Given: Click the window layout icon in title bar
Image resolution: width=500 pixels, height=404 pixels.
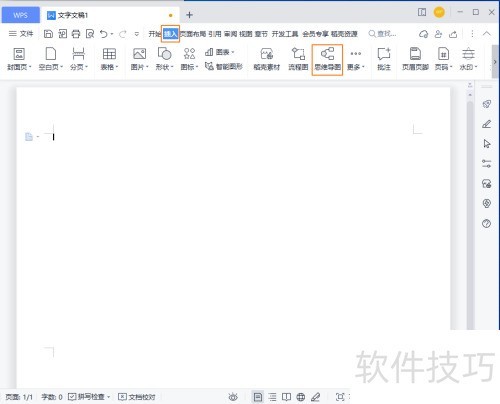Looking at the screenshot, I should pyautogui.click(x=422, y=12).
